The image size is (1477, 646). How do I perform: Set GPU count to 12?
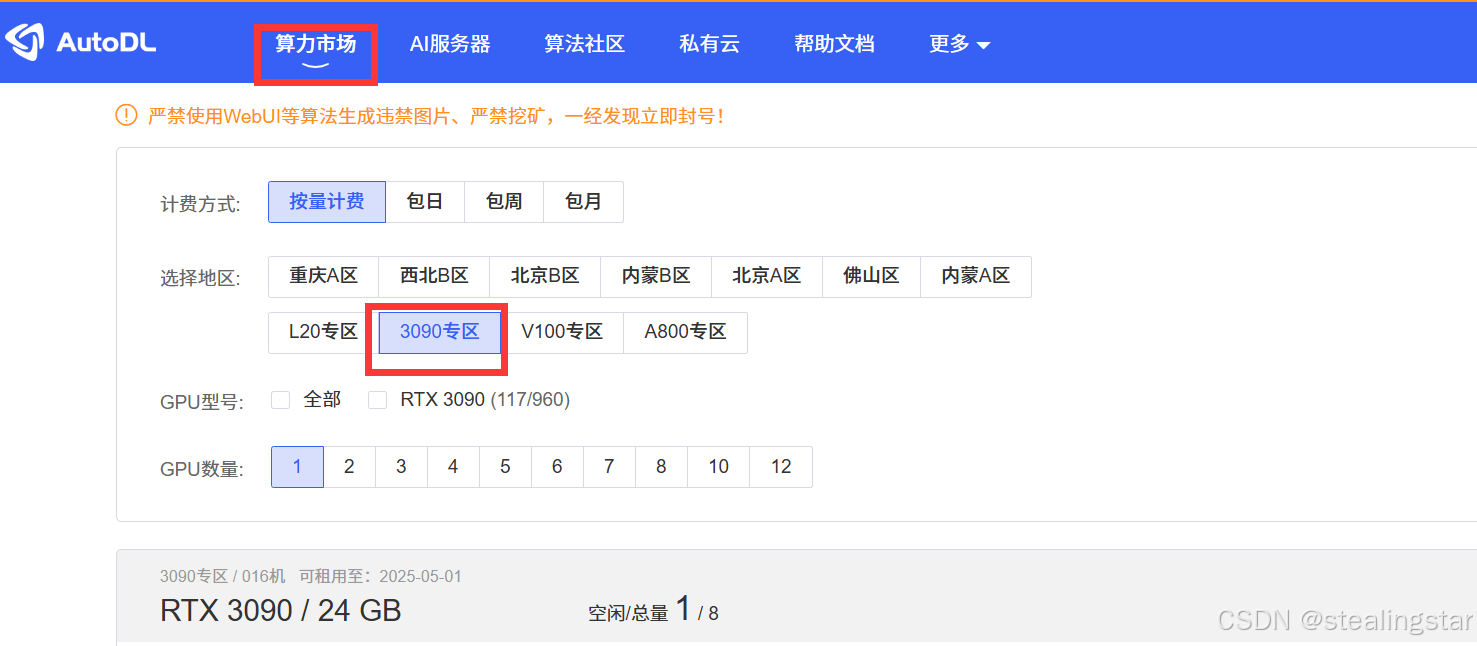click(x=781, y=467)
